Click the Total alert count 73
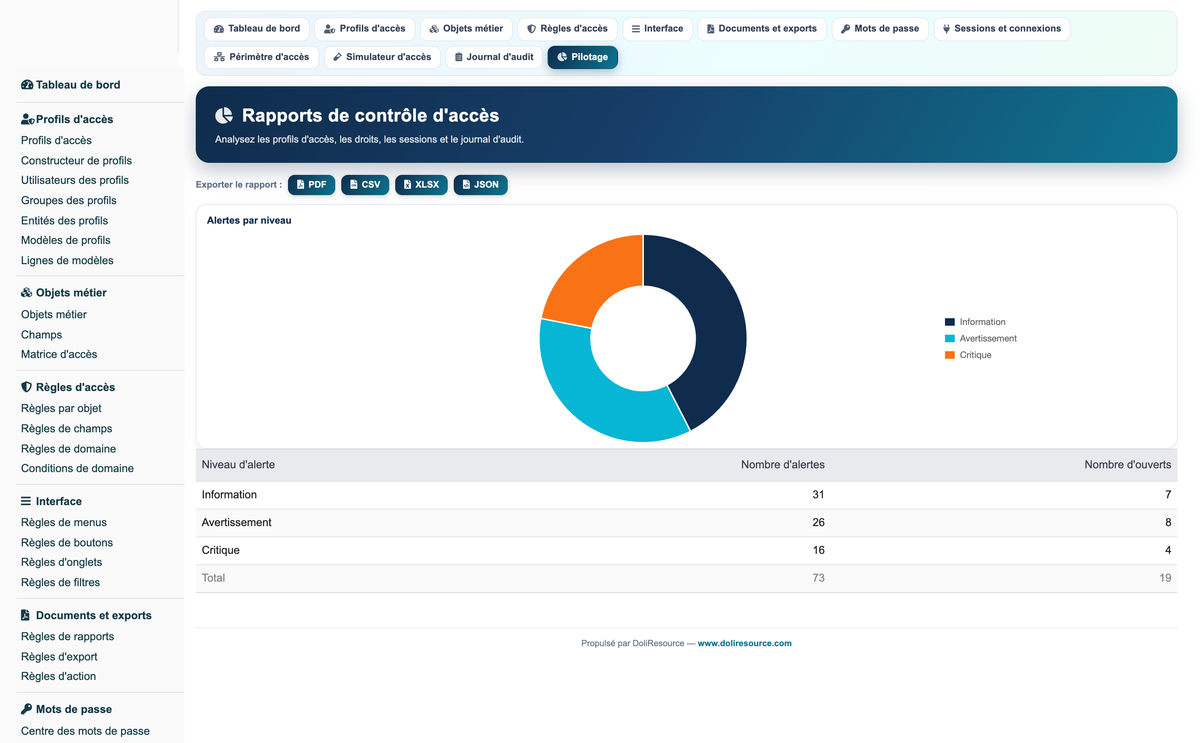This screenshot has width=1200, height=743. click(x=818, y=578)
